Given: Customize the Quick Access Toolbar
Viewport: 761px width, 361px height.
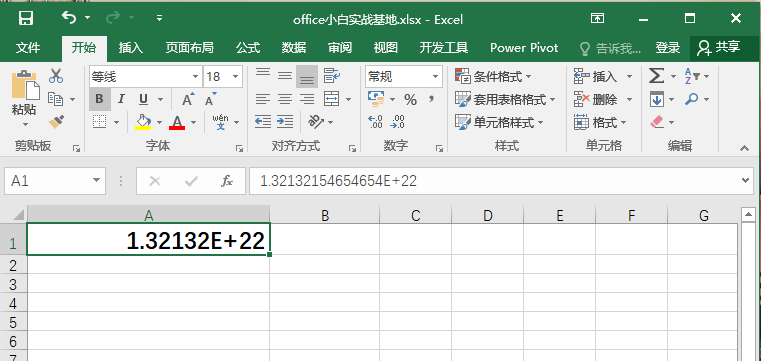Looking at the screenshot, I should click(159, 18).
